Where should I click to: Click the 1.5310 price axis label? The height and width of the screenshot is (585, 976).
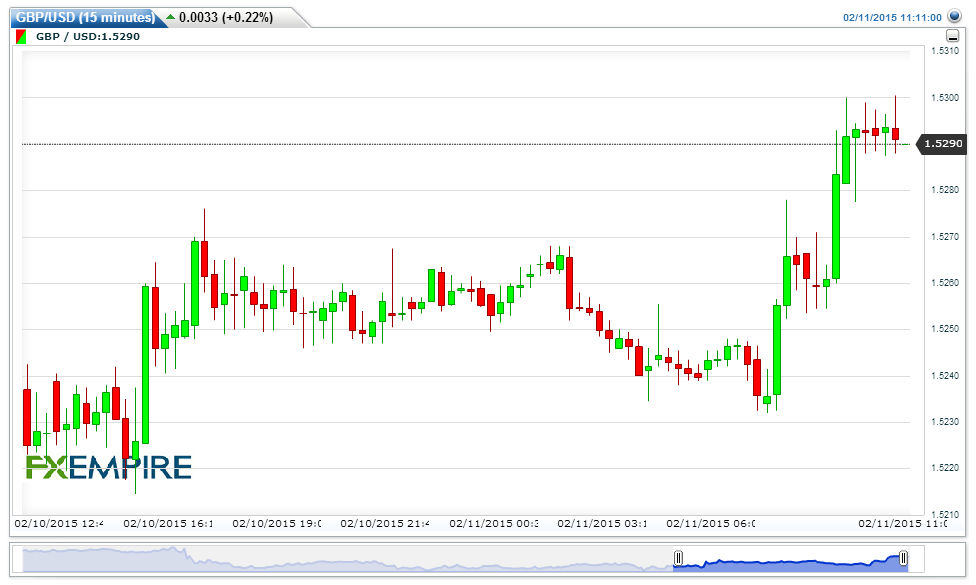(944, 51)
